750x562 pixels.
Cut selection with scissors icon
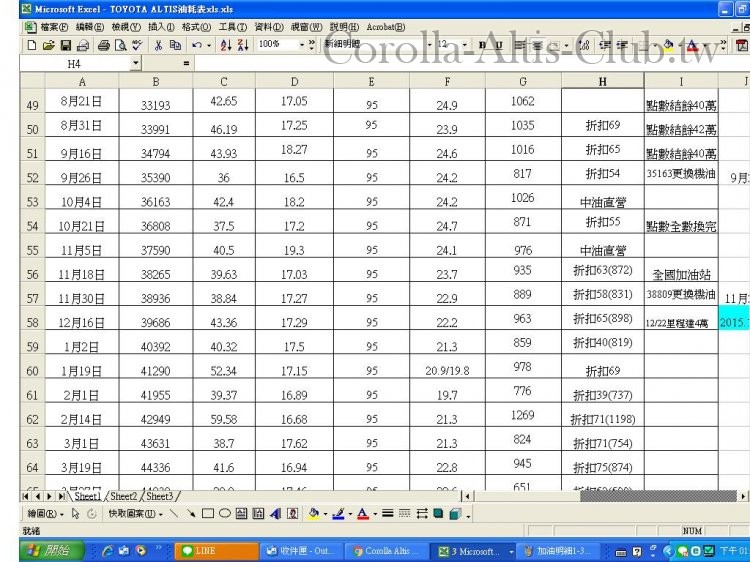(158, 45)
